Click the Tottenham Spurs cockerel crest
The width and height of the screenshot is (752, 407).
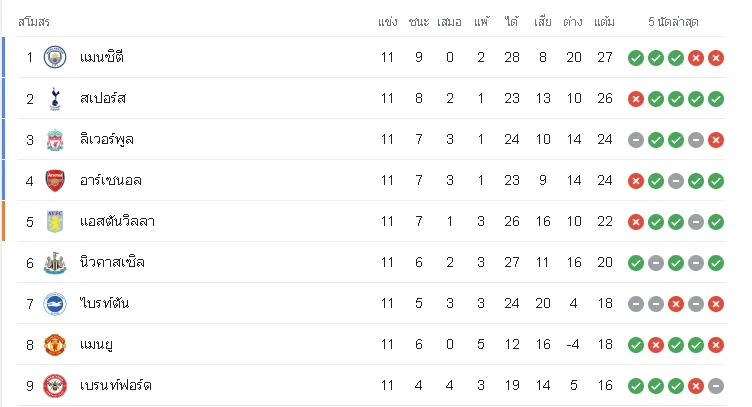[x=55, y=99]
